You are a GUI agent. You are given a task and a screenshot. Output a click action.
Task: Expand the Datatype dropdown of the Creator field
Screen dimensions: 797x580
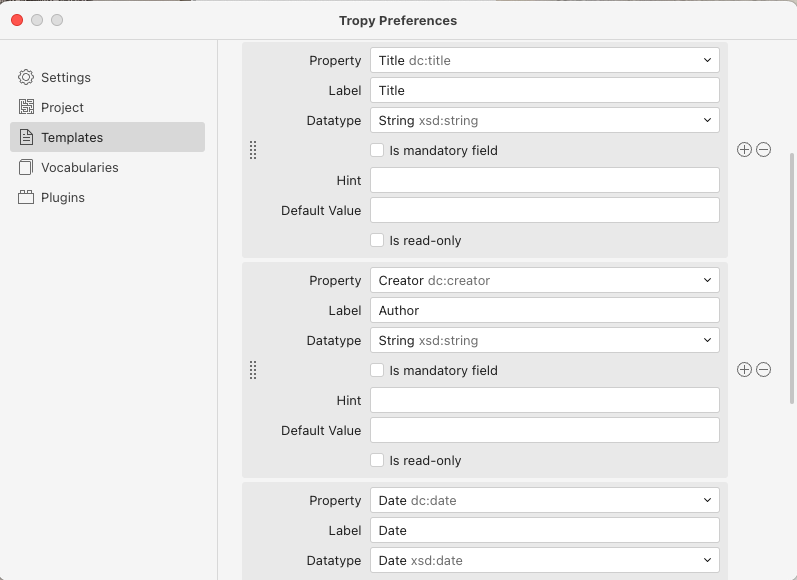545,341
